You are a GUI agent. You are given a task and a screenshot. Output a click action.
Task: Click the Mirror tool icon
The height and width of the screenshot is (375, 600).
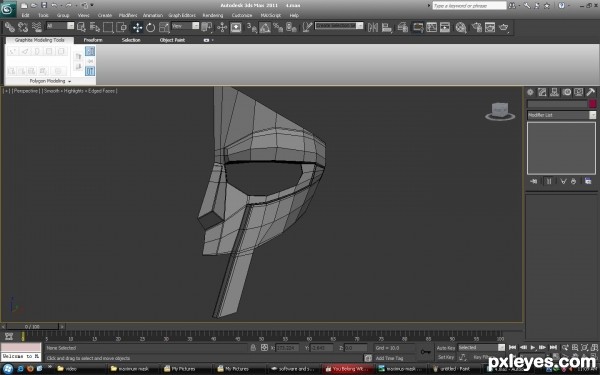click(373, 27)
